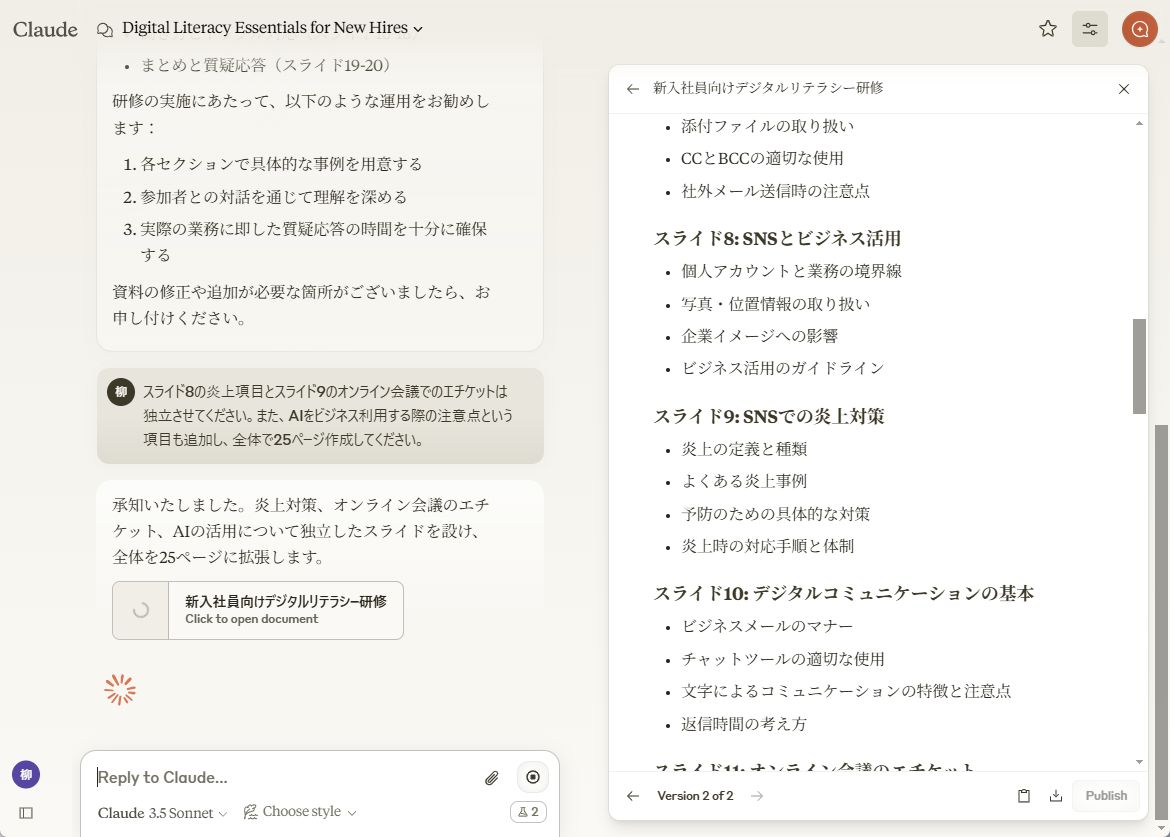Click heading スライド10: デジタルコミュニケーションの基本
This screenshot has height=837, width=1170.
coord(844,593)
